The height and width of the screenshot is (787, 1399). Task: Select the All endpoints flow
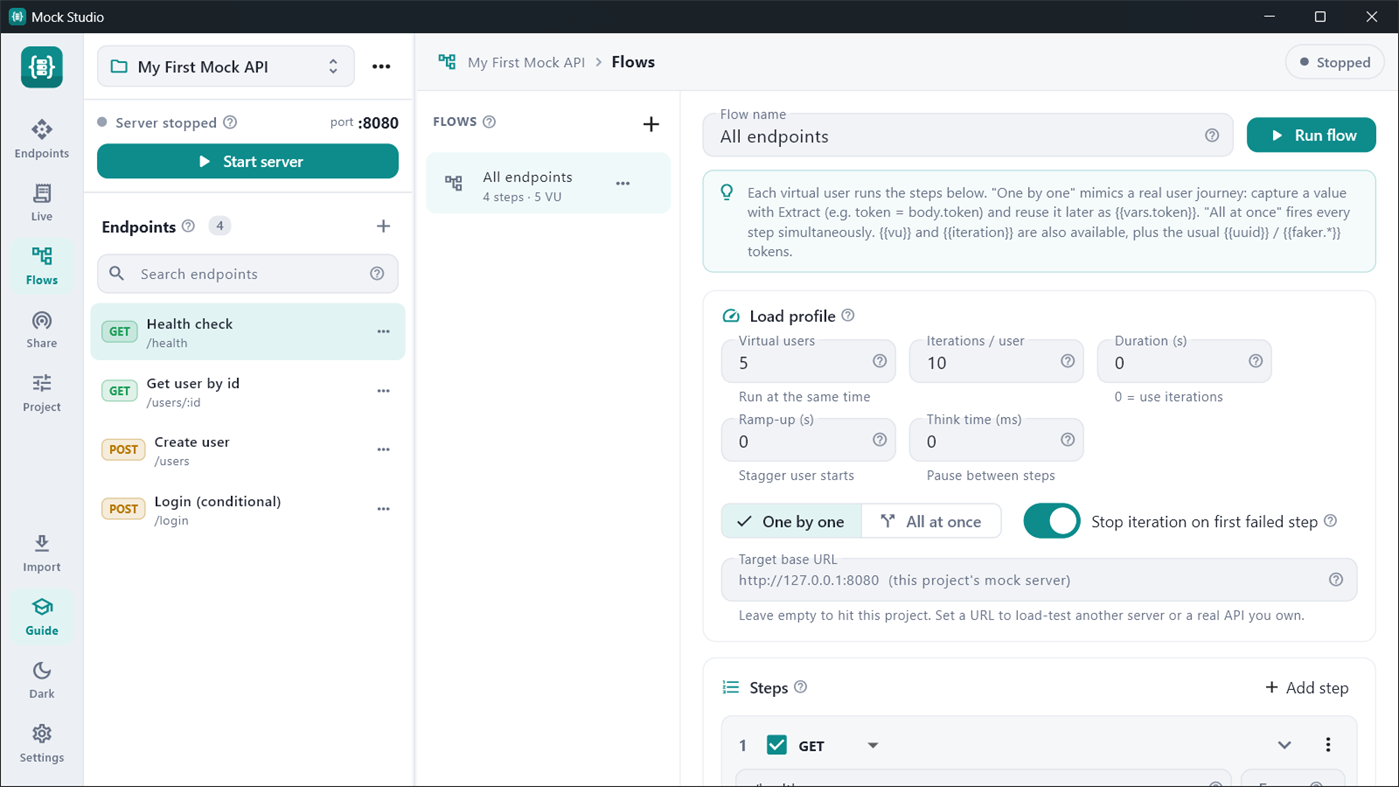548,184
